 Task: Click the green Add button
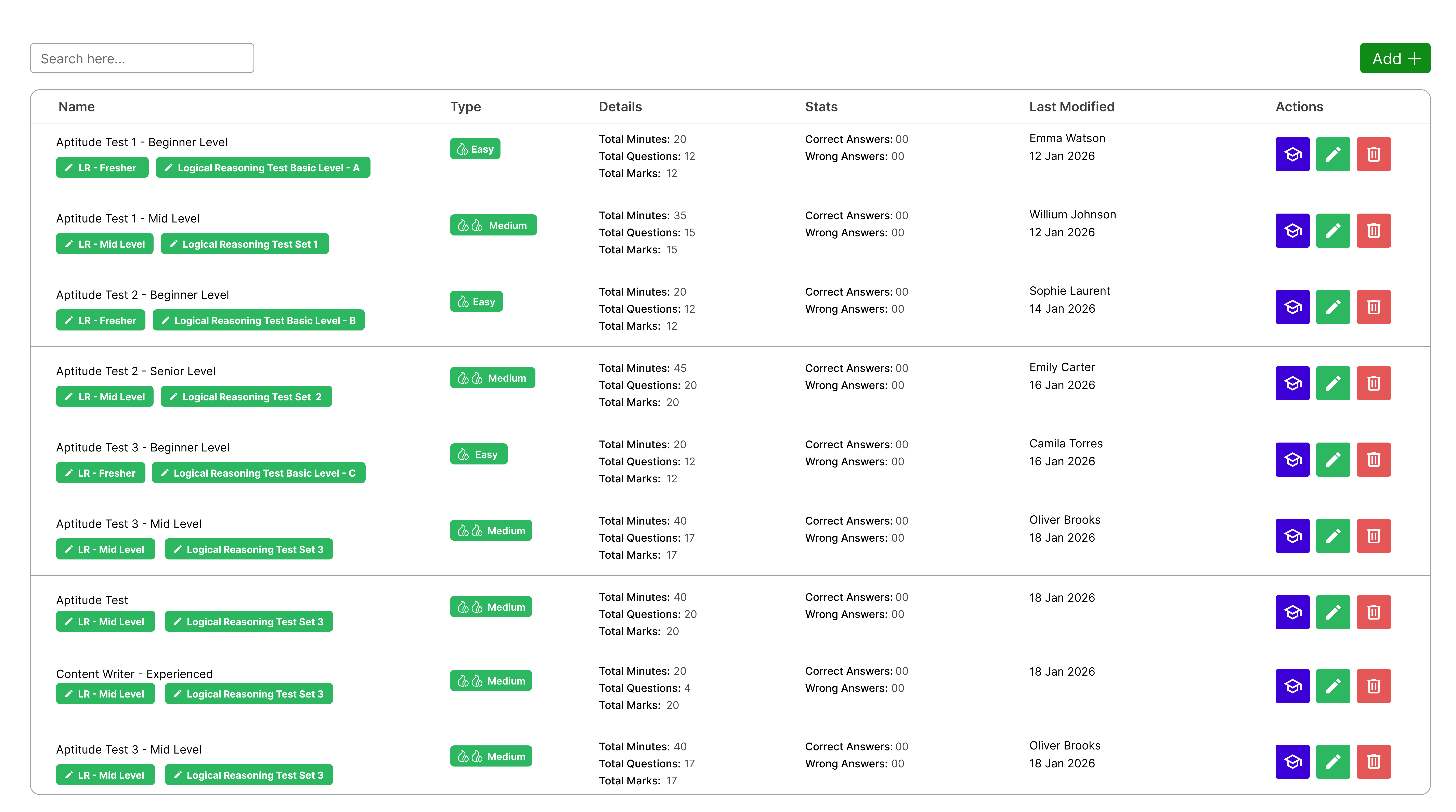coord(1394,58)
